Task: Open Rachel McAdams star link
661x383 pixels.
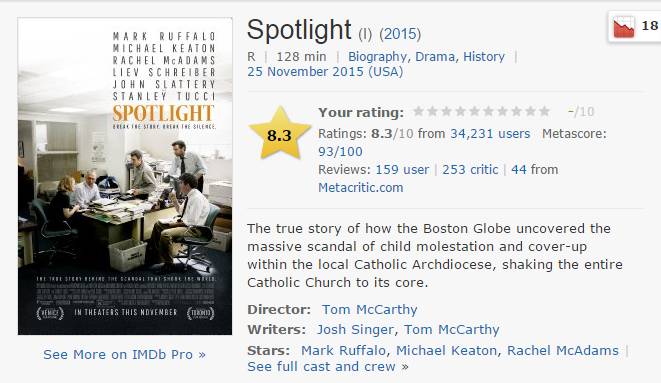Action: 563,350
